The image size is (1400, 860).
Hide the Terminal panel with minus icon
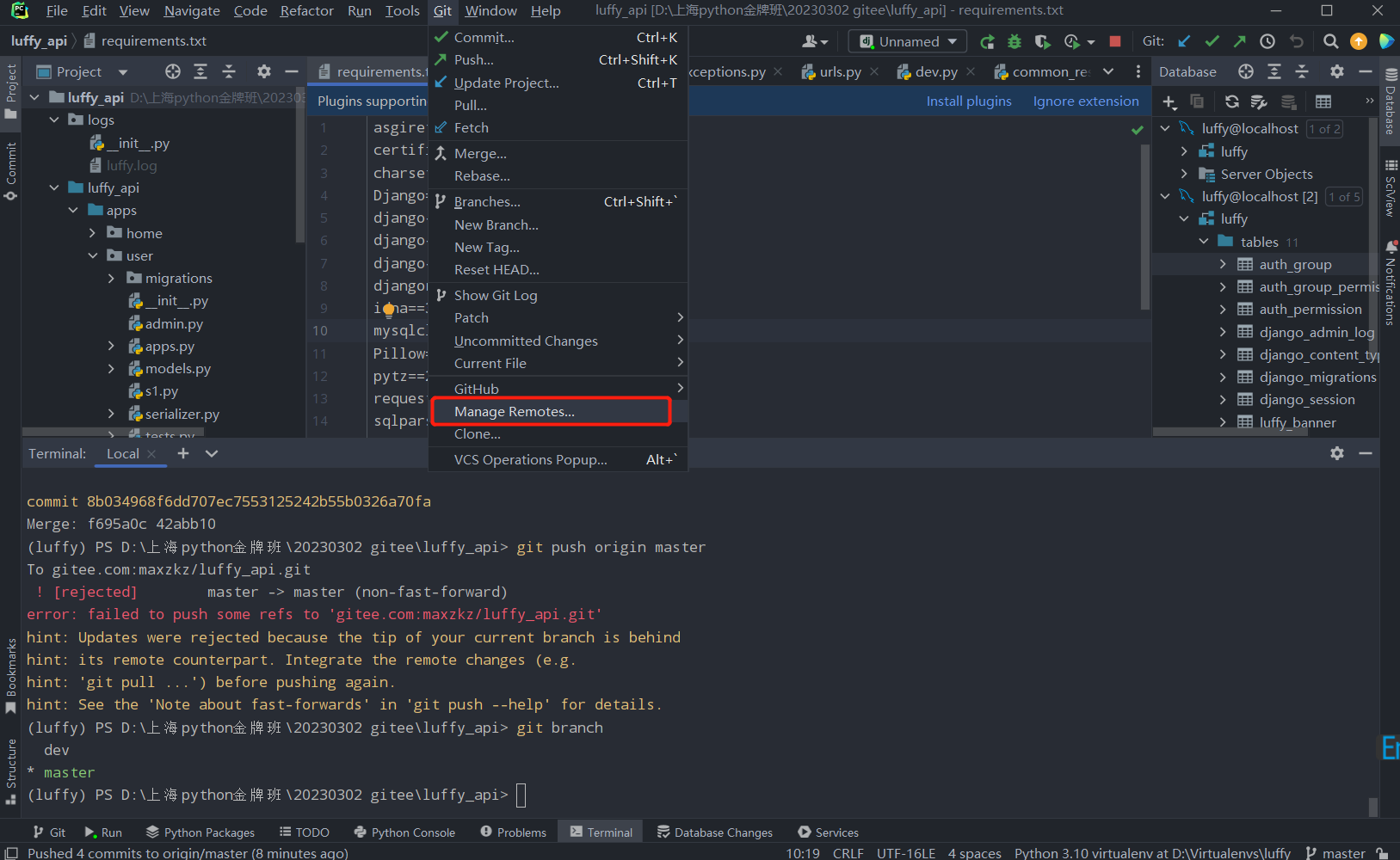(x=1366, y=453)
